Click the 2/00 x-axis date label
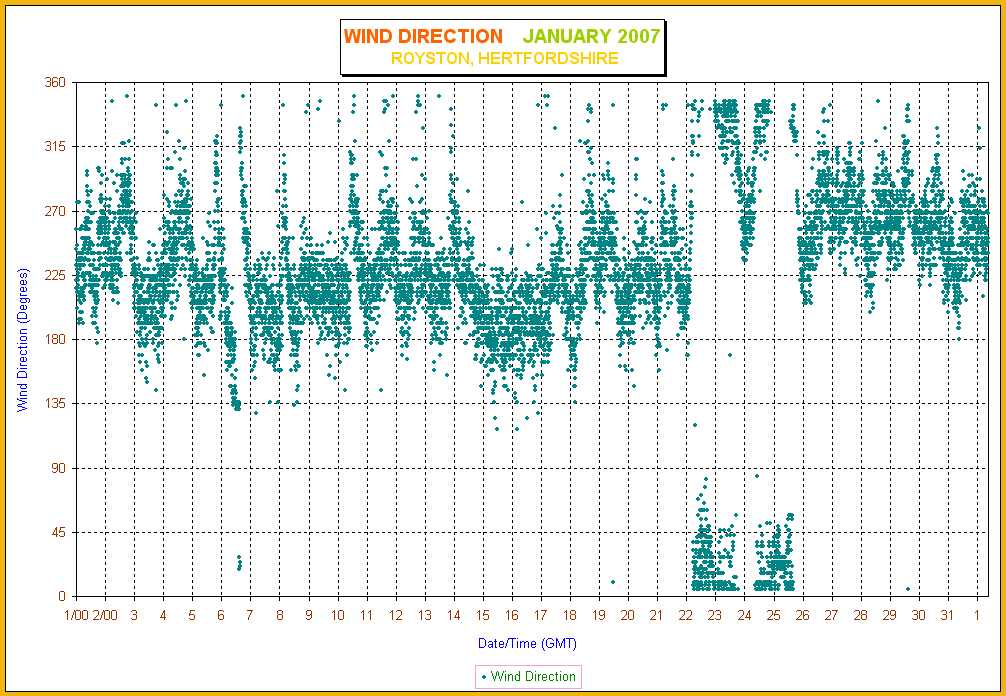1006x696 pixels. (x=105, y=615)
